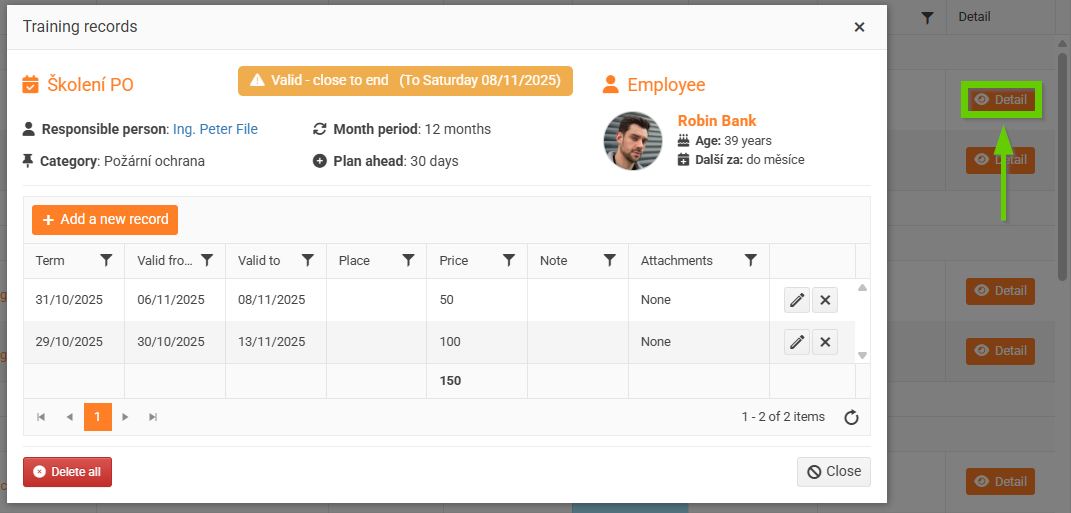Image resolution: width=1071 pixels, height=513 pixels.
Task: Open the Term column filter
Action: [x=106, y=260]
